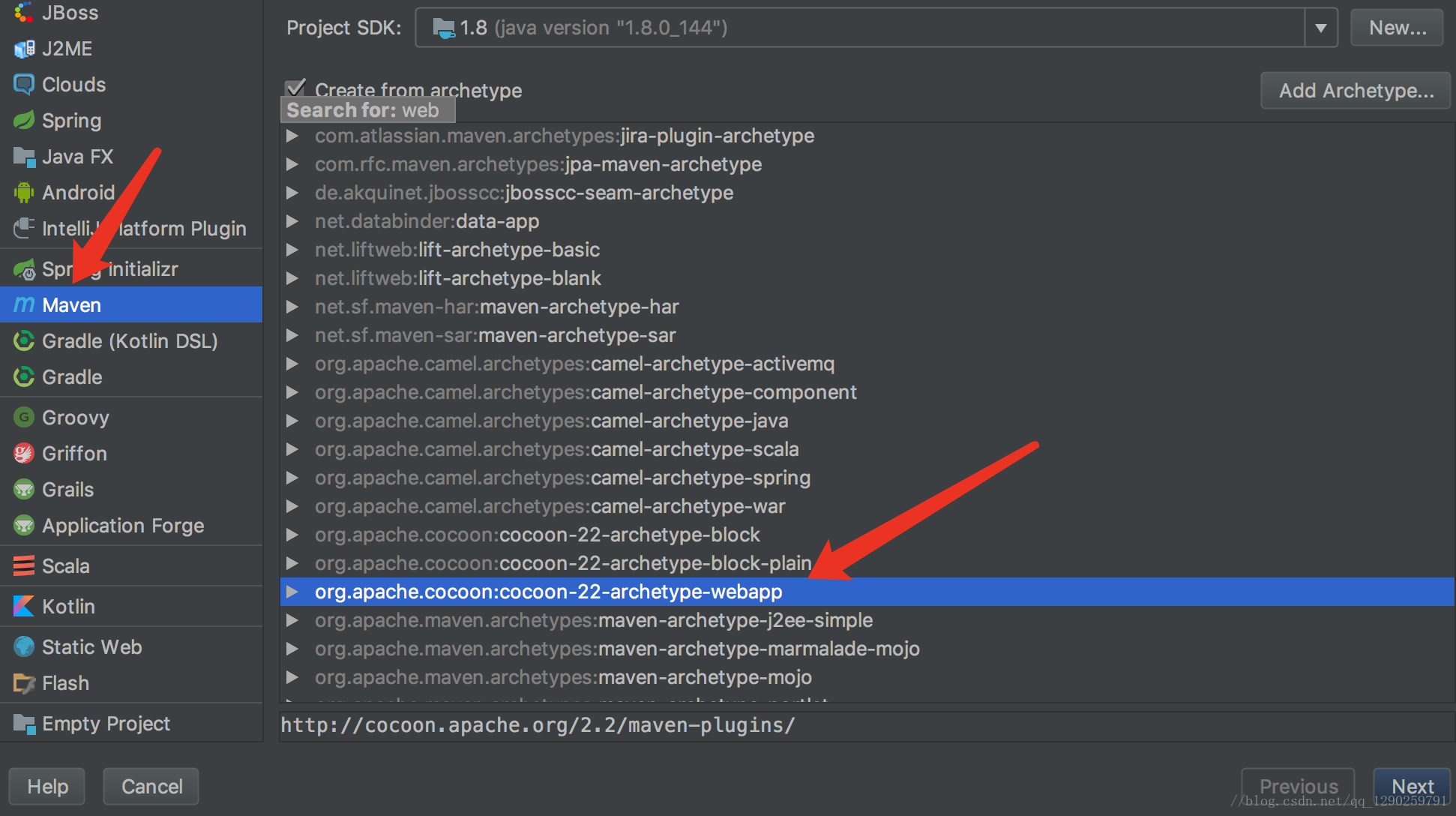Expand net.databinder:data-app node

tap(292, 221)
